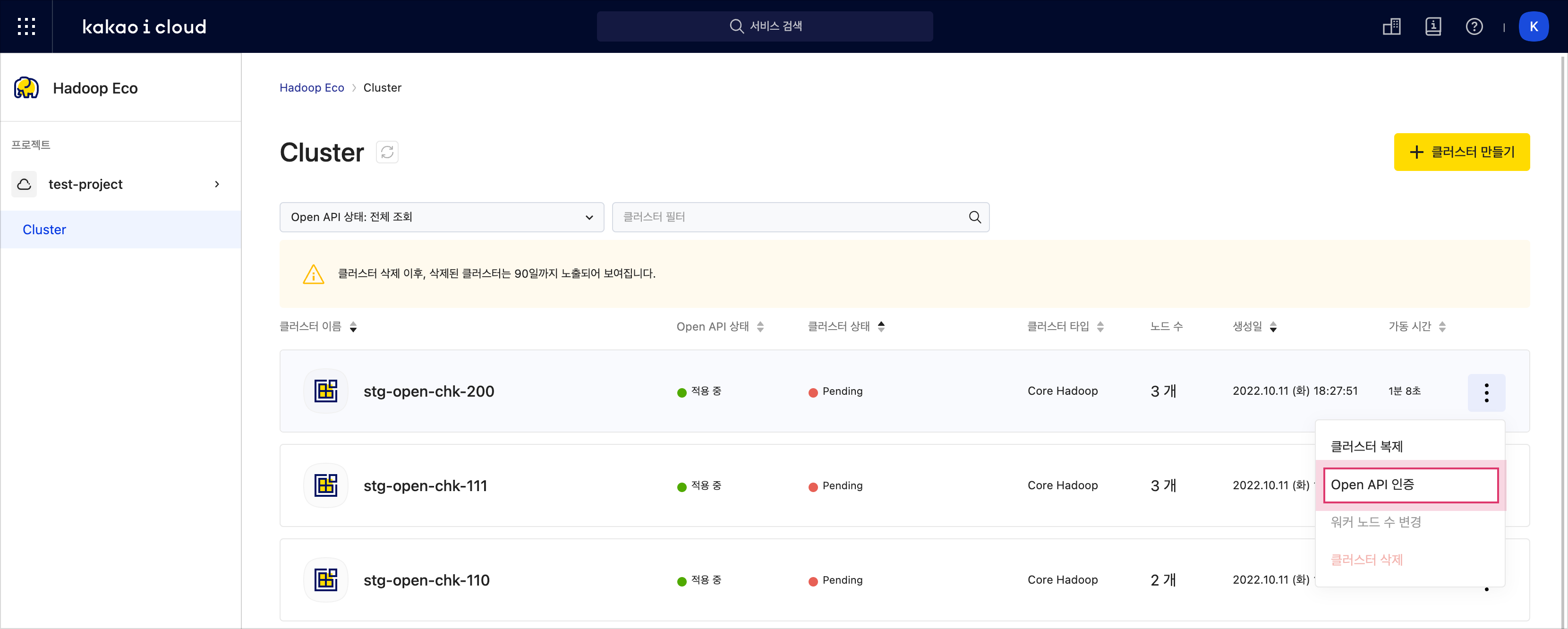Select Open API 인증 from the menu
Image resolution: width=1568 pixels, height=629 pixels.
point(1410,485)
